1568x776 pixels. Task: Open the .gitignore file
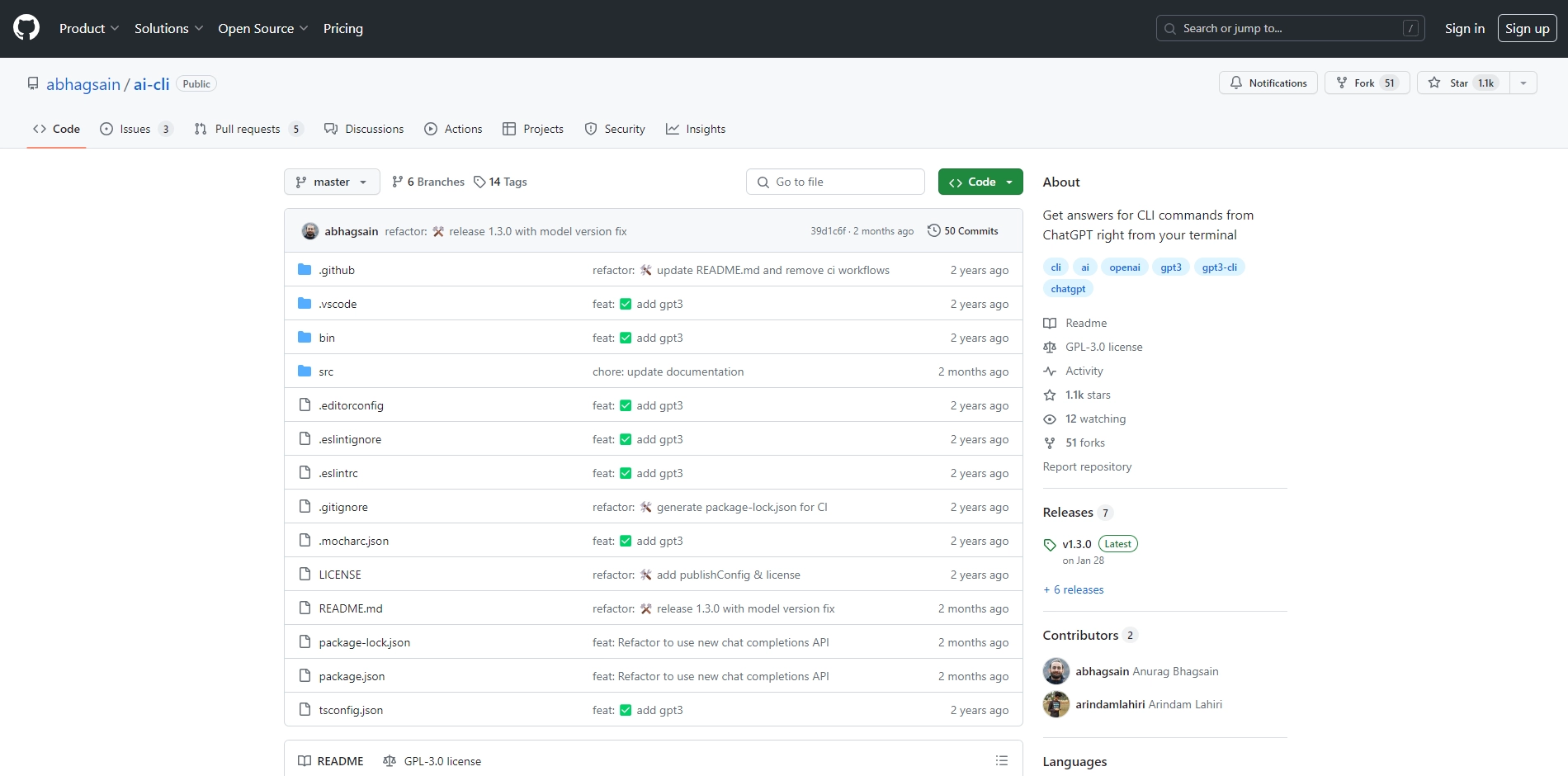coord(343,507)
